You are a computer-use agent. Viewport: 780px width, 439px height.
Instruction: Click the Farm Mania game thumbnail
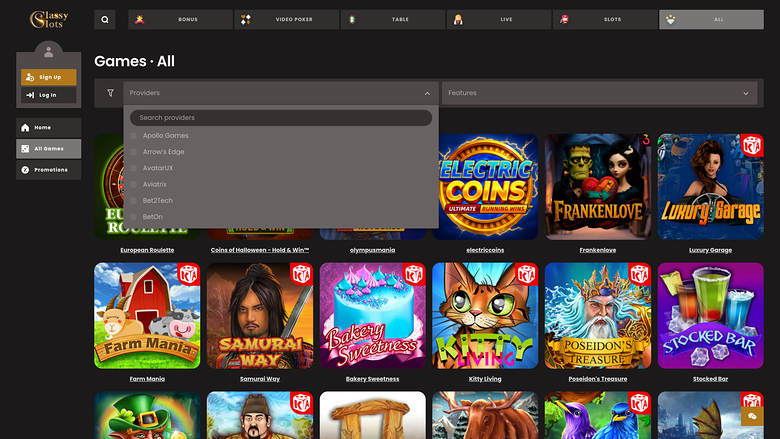(x=147, y=316)
